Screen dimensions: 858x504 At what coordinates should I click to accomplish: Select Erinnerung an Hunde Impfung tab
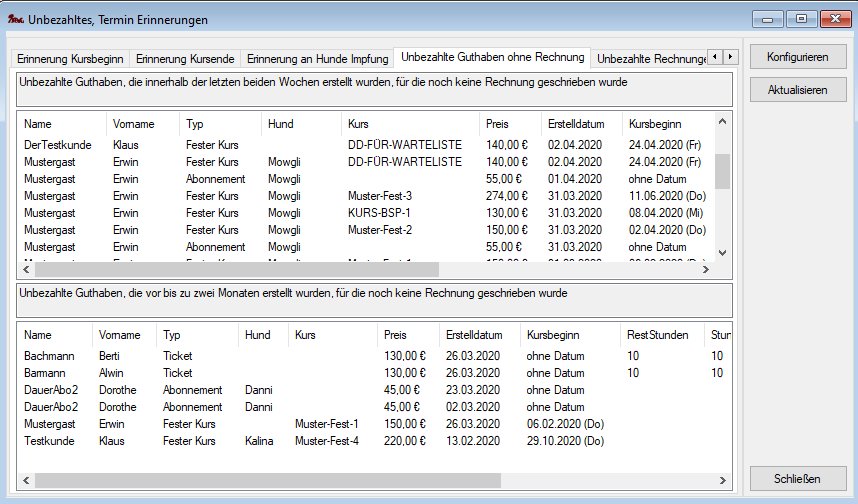tap(317, 59)
